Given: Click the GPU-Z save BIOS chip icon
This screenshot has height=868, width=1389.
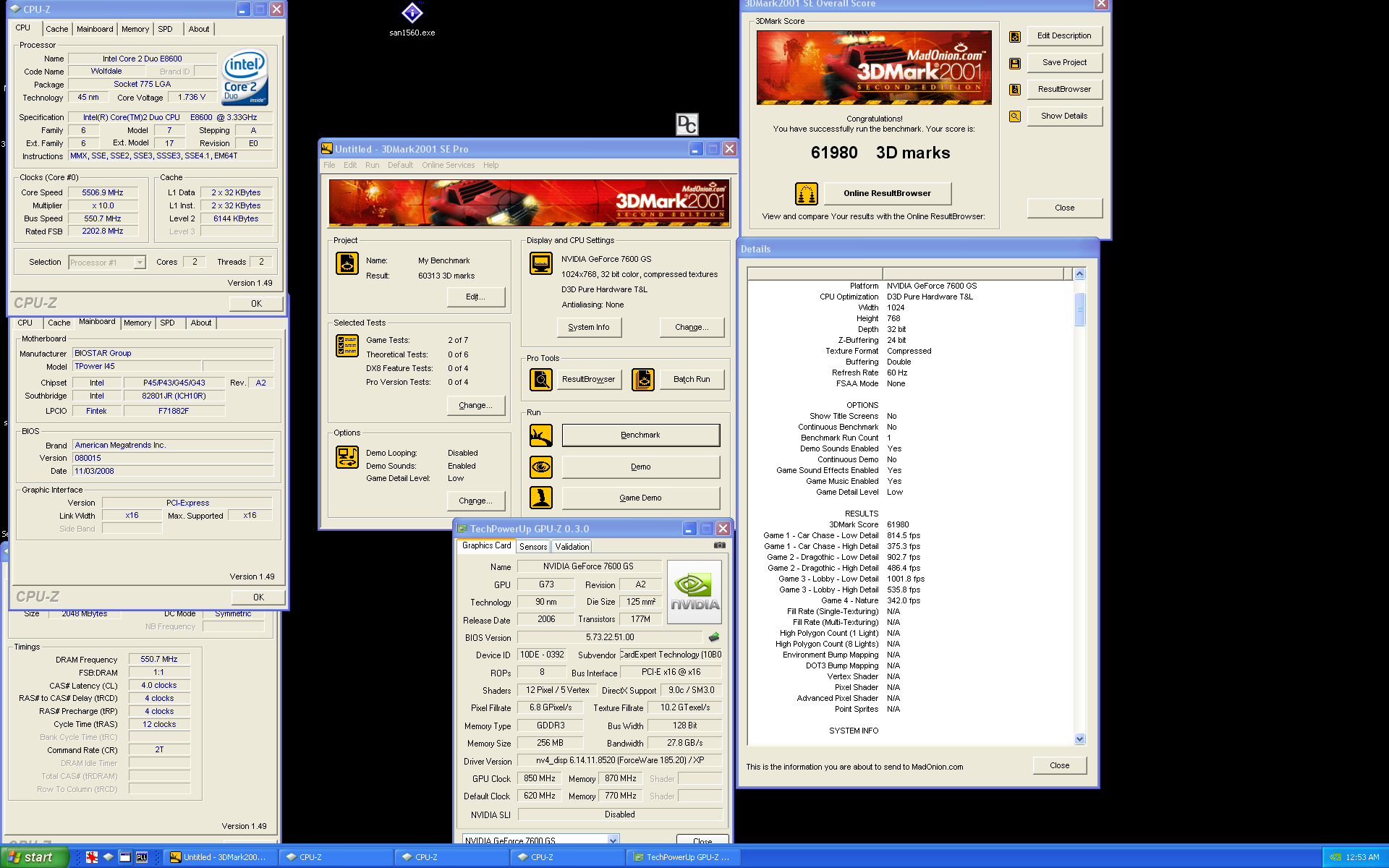Looking at the screenshot, I should click(x=714, y=637).
